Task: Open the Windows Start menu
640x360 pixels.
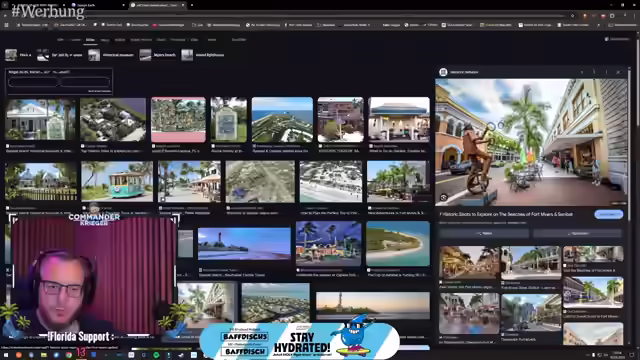Action: click(6, 355)
